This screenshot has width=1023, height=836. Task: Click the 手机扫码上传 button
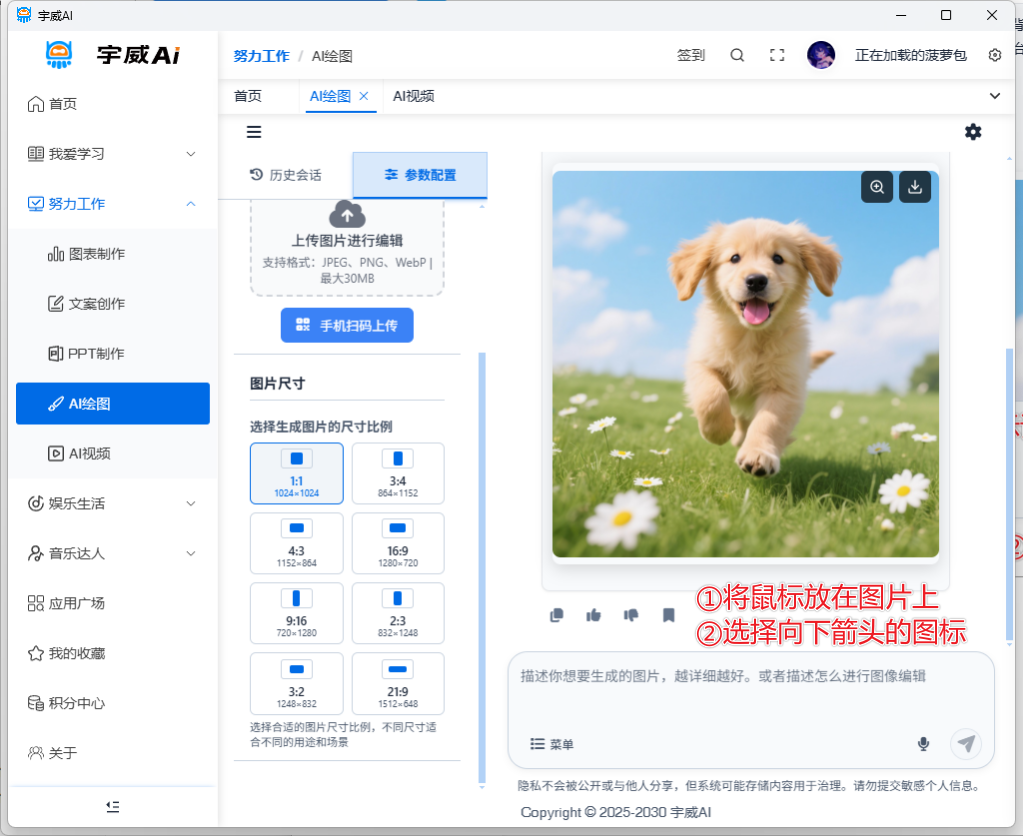tap(347, 326)
